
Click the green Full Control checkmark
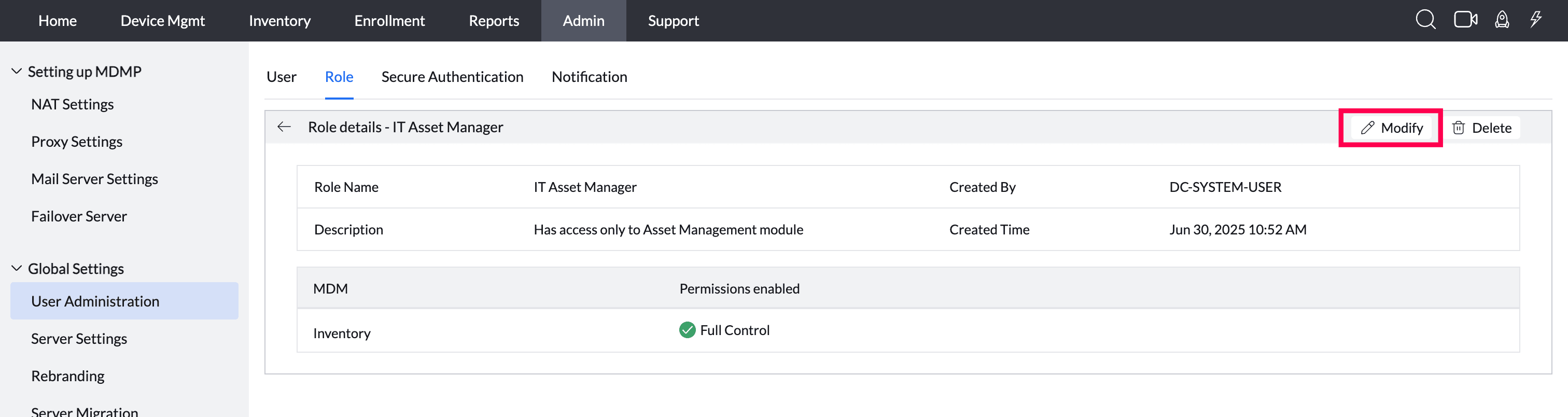[x=687, y=330]
